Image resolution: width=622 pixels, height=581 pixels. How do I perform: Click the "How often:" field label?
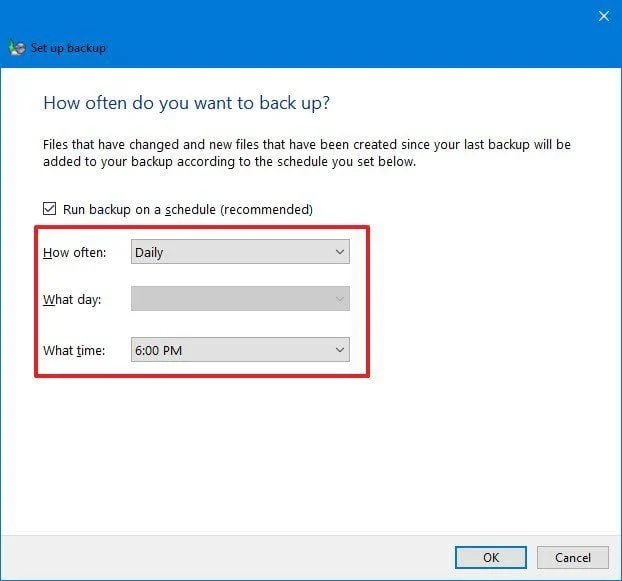point(74,253)
